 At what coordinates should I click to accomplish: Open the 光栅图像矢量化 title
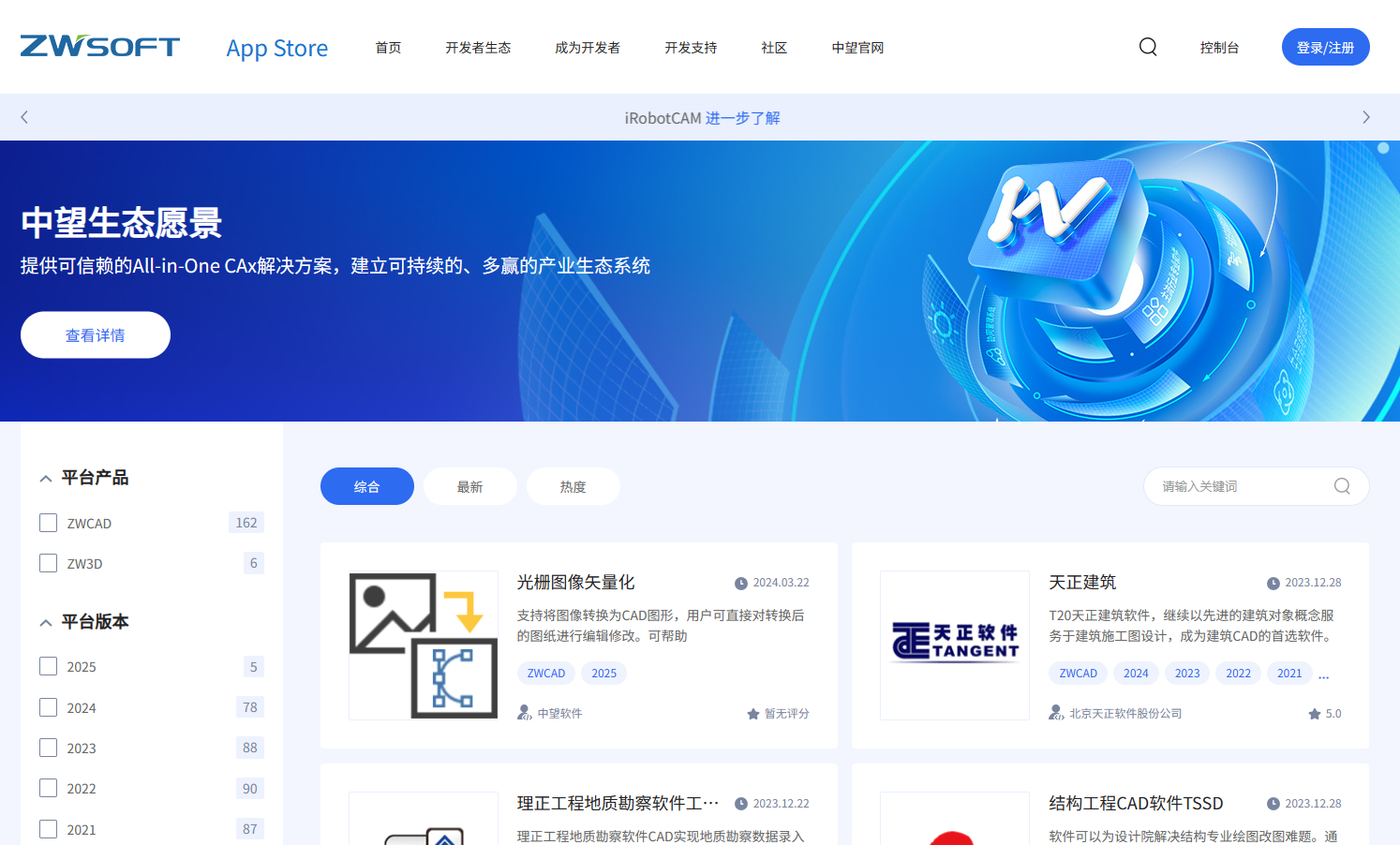point(575,583)
